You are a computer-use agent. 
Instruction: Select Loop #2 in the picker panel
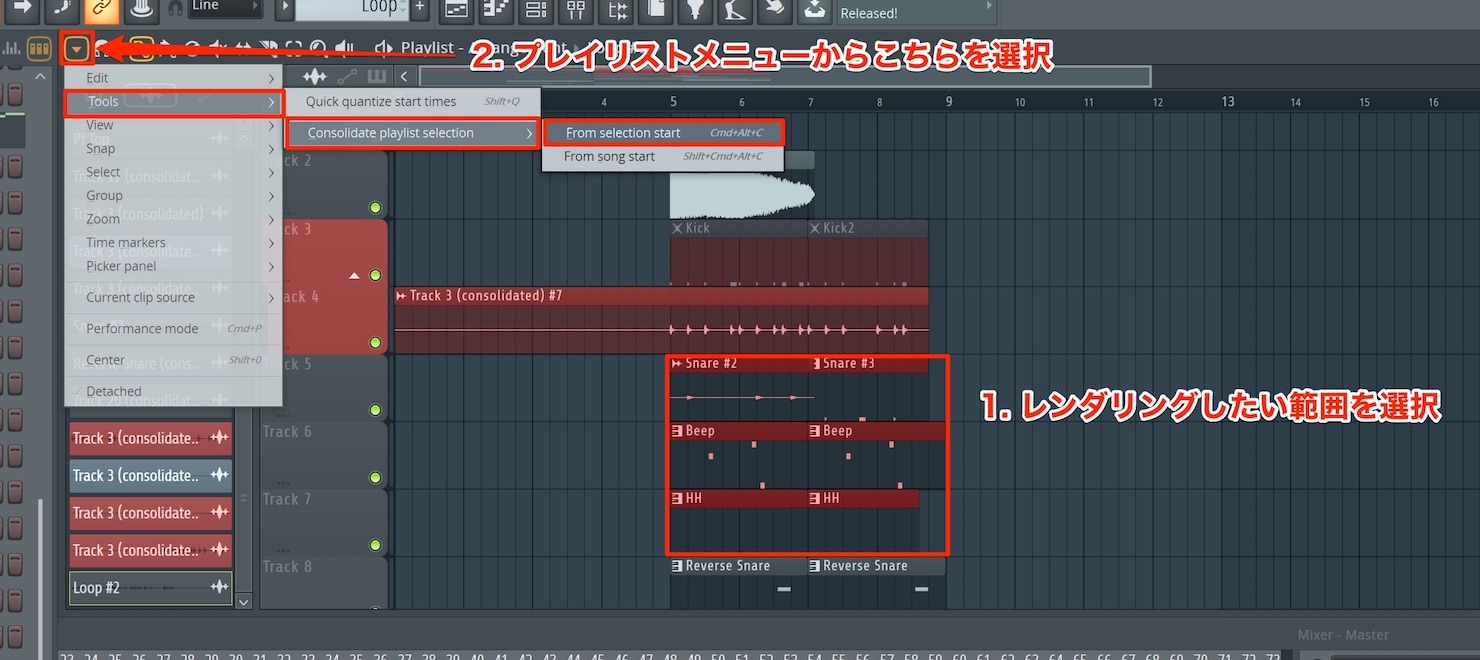(x=151, y=588)
